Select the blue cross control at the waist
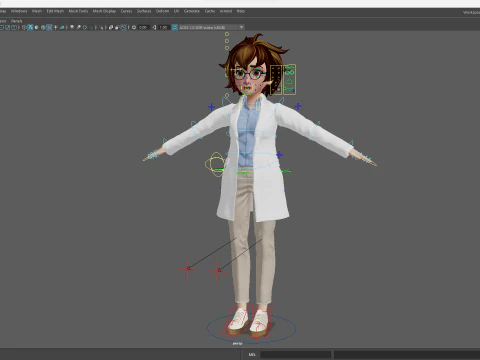The image size is (480, 360). [280, 155]
